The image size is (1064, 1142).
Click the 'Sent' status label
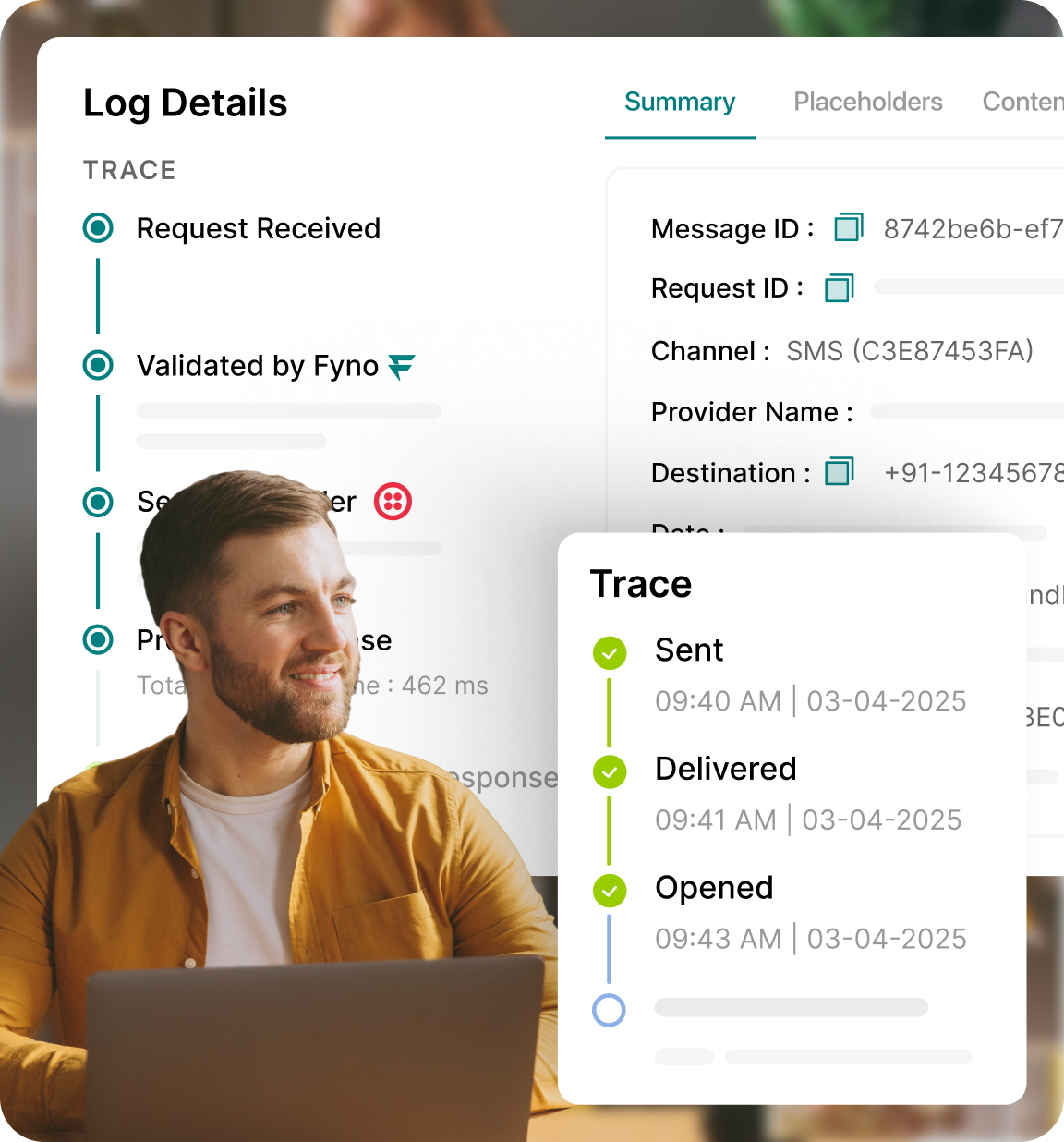tap(689, 650)
